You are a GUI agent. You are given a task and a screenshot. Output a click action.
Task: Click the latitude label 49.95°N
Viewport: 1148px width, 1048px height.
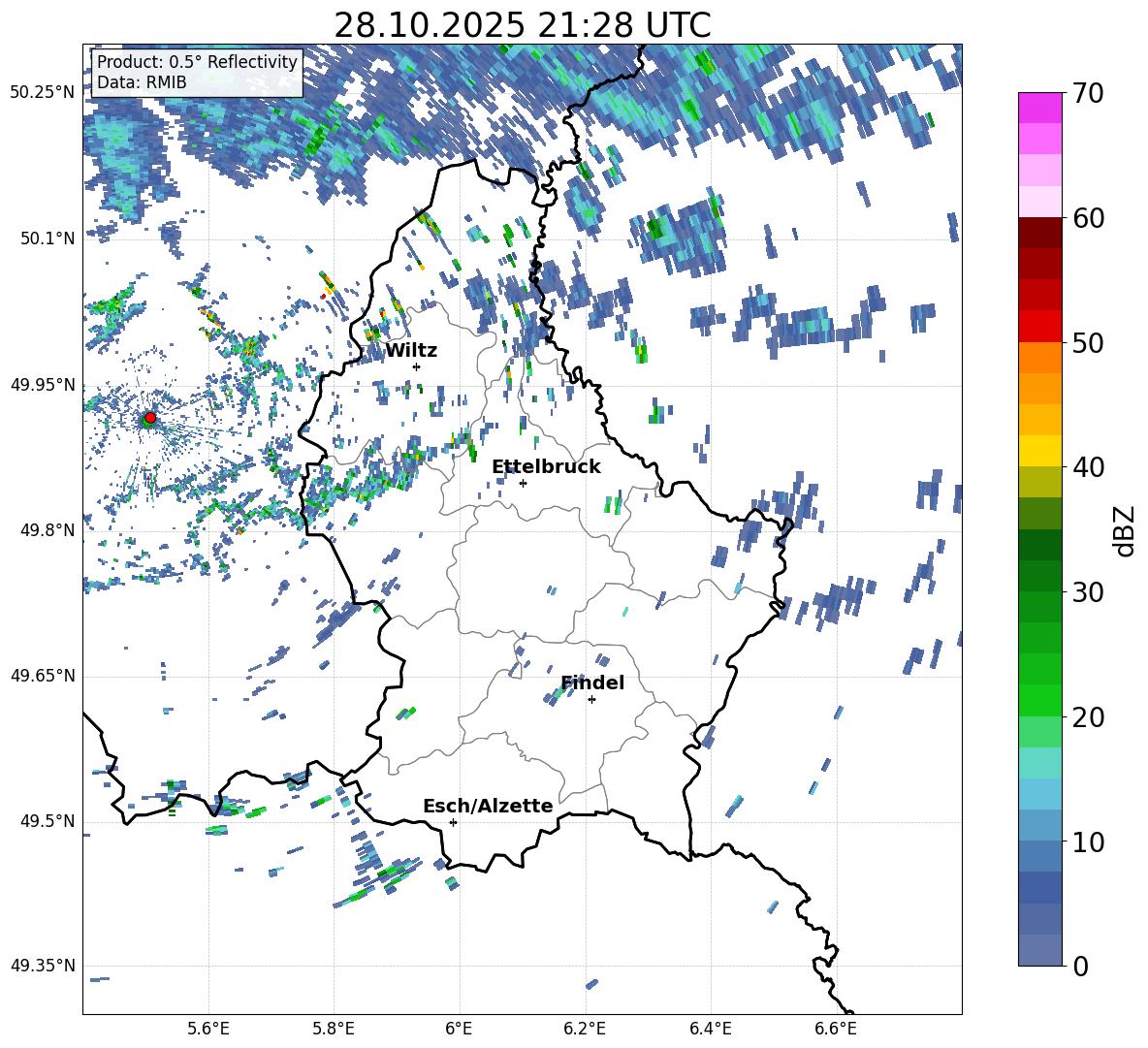click(43, 385)
